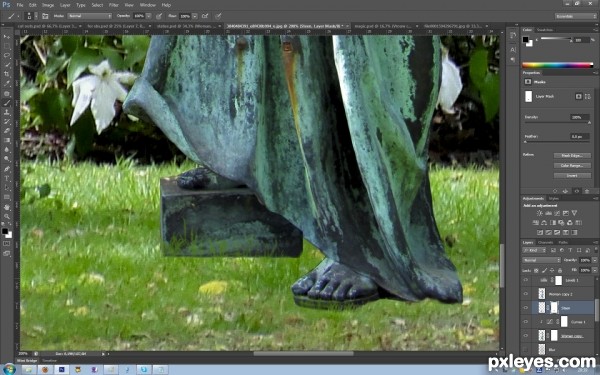Pick a color from the spectrum ramp
Image resolution: width=600 pixels, height=375 pixels.
[558, 65]
